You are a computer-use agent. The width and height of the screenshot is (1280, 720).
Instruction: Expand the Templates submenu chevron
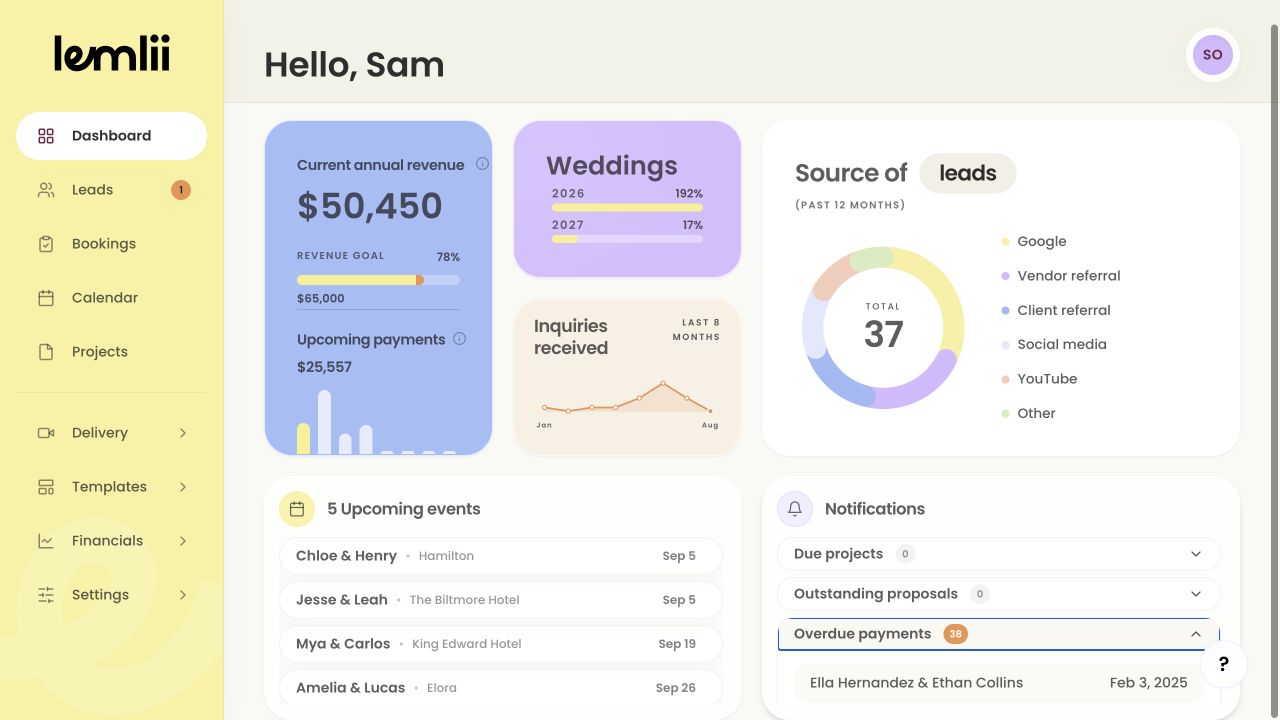[183, 487]
